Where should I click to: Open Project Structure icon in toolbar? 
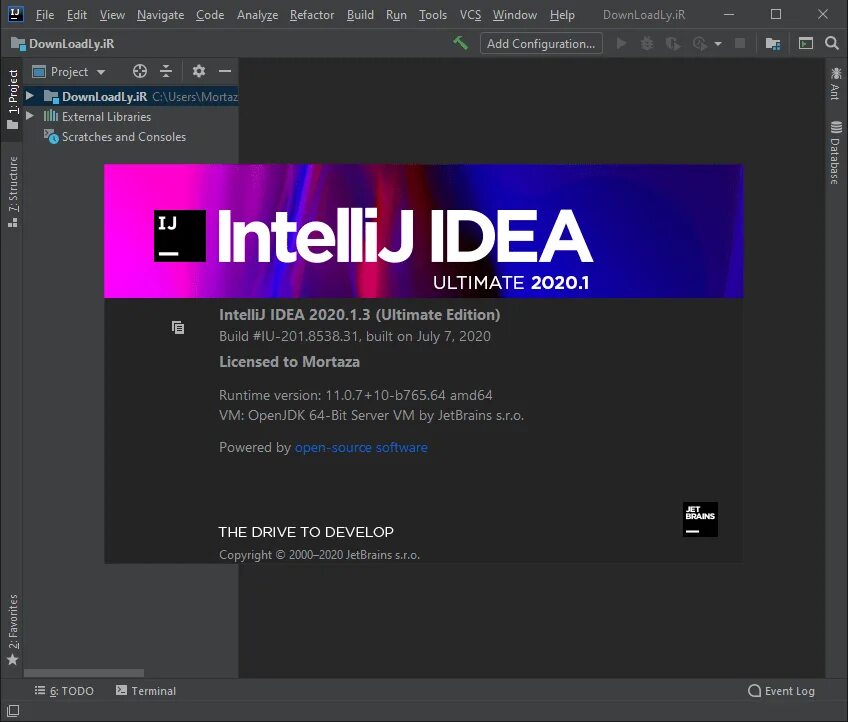tap(773, 43)
